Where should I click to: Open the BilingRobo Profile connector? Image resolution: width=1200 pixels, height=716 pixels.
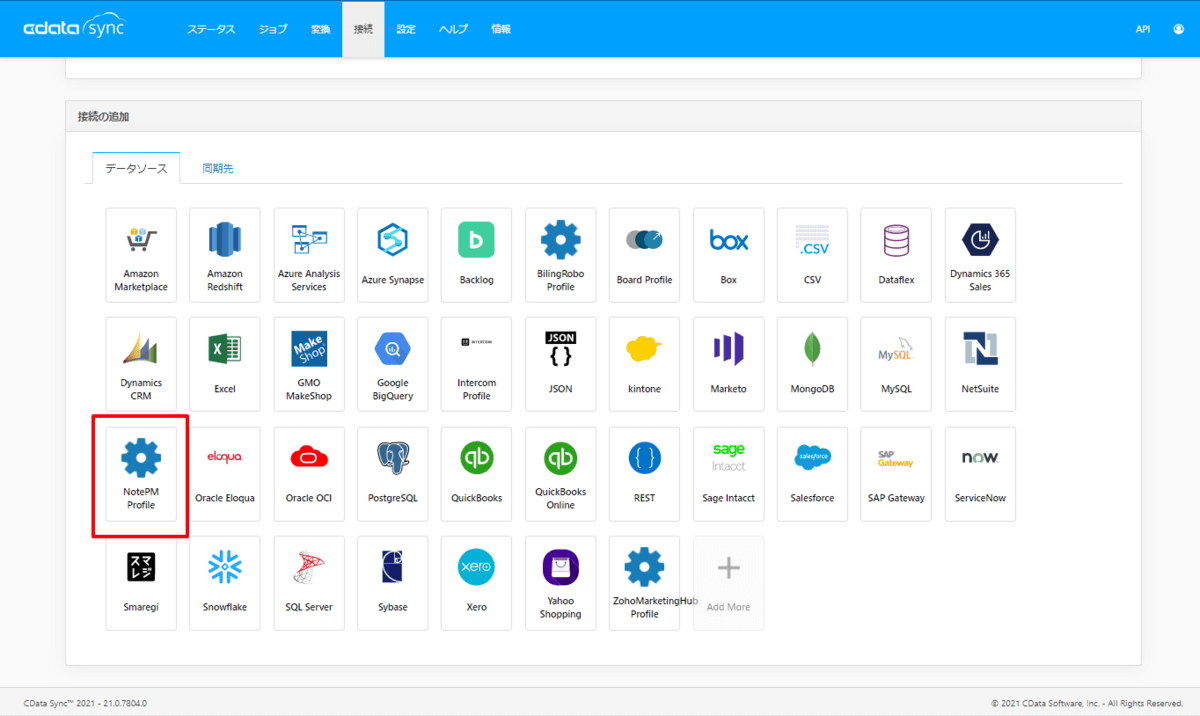coord(561,255)
